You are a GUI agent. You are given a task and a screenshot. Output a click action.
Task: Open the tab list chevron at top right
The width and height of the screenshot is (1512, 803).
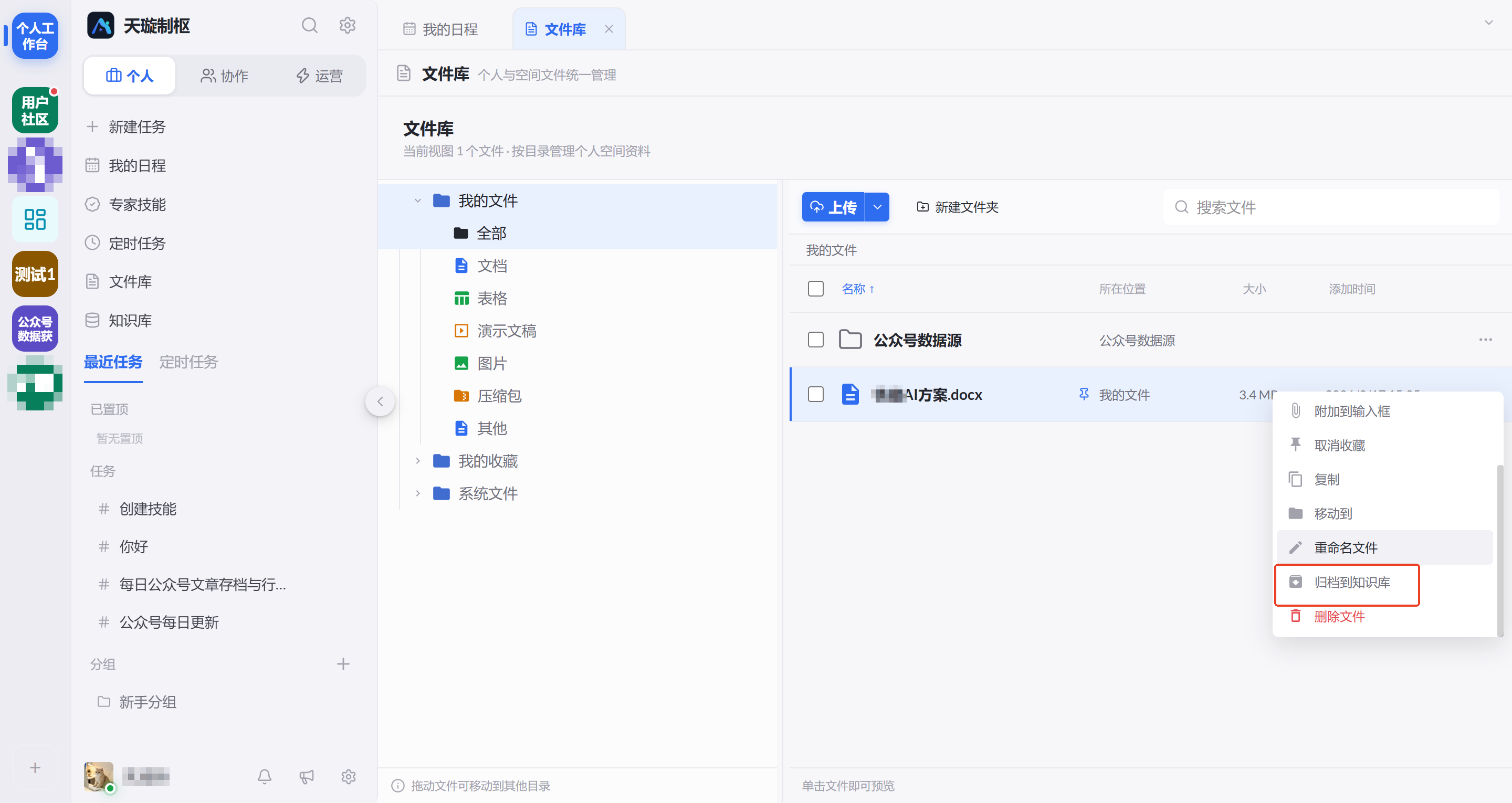pyautogui.click(x=1488, y=22)
